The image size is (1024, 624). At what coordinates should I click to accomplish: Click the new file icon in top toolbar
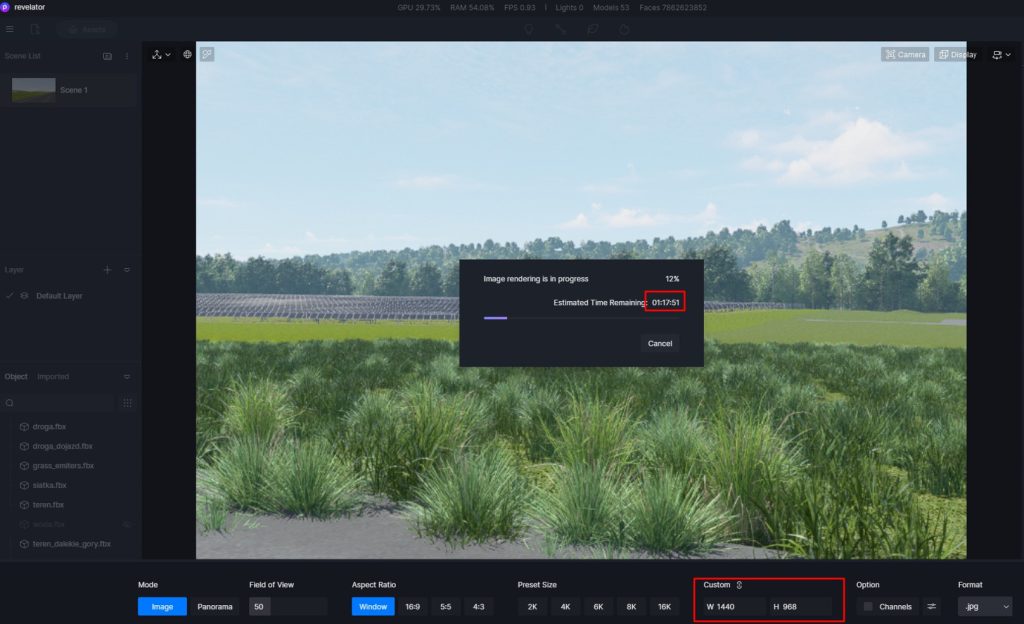[x=35, y=30]
